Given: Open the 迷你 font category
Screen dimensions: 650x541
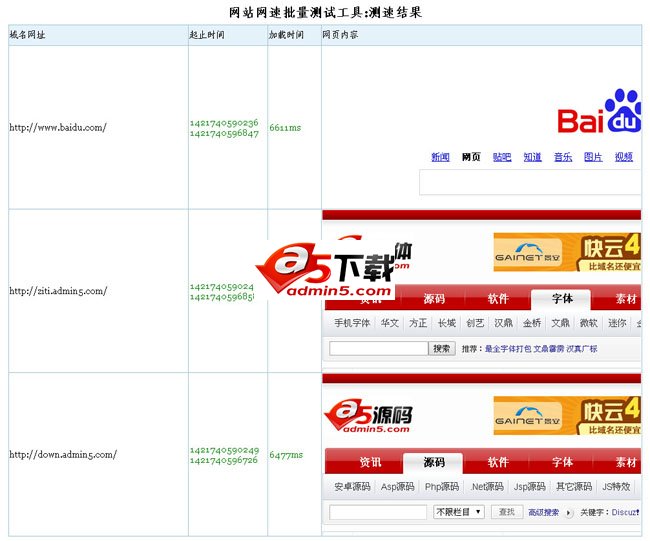Looking at the screenshot, I should 617,323.
